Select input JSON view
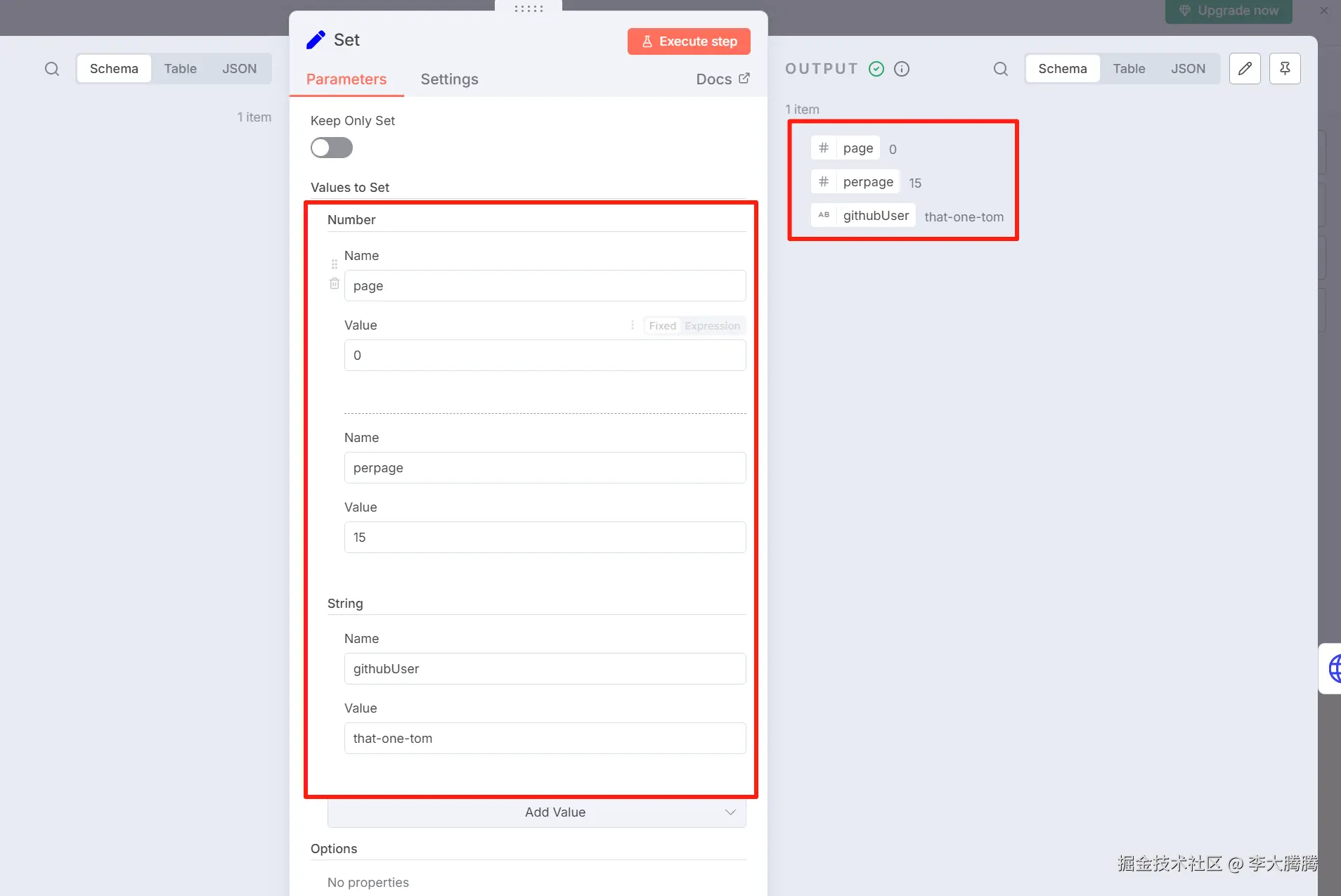 [x=240, y=69]
